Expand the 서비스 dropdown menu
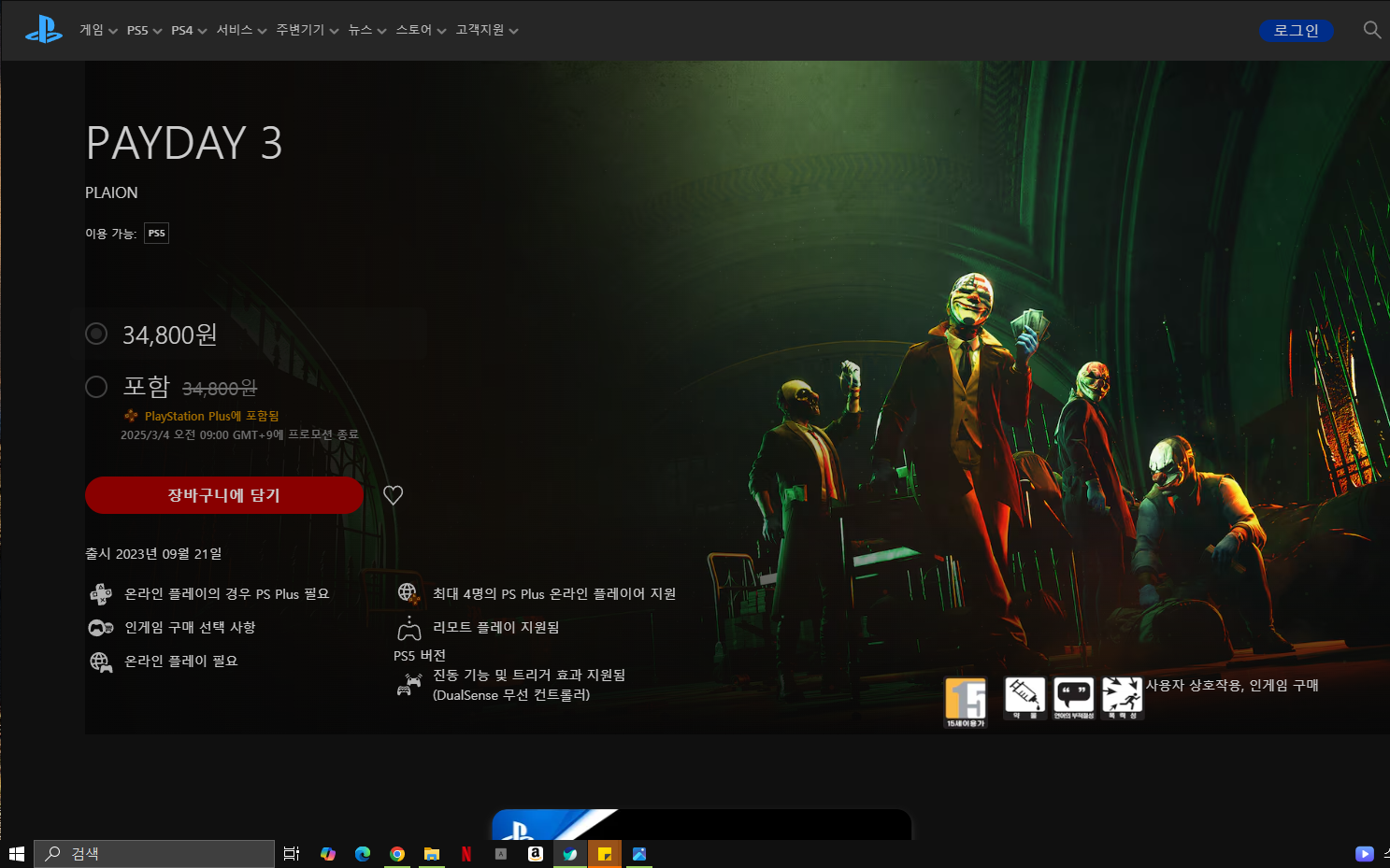The height and width of the screenshot is (868, 1390). [x=241, y=30]
